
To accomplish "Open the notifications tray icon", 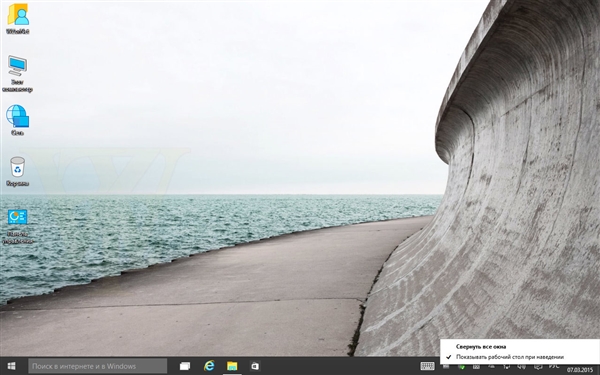I will (538, 367).
